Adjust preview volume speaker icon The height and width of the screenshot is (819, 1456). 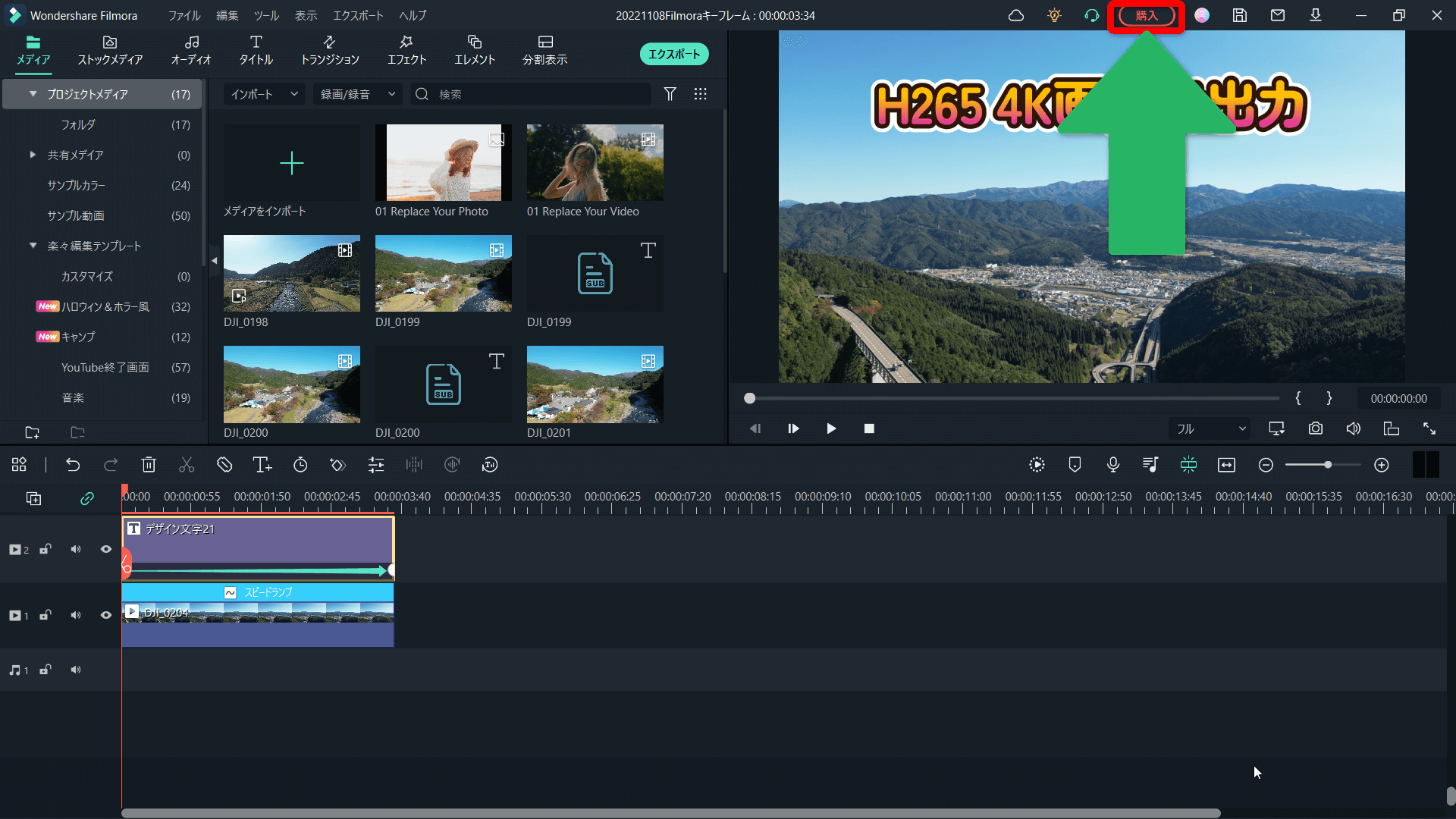[1354, 428]
